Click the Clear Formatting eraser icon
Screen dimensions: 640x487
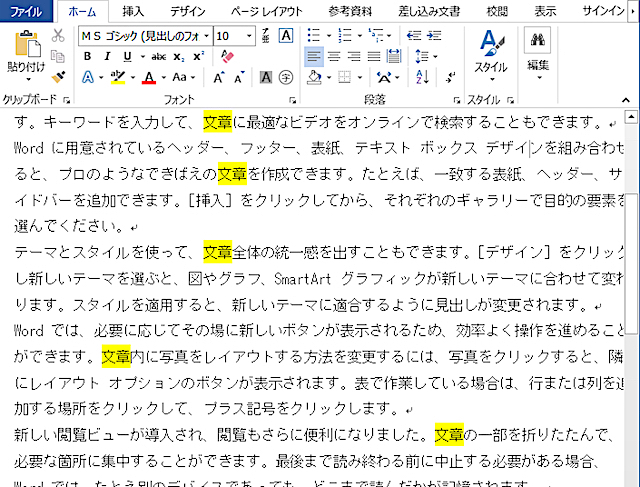226,56
